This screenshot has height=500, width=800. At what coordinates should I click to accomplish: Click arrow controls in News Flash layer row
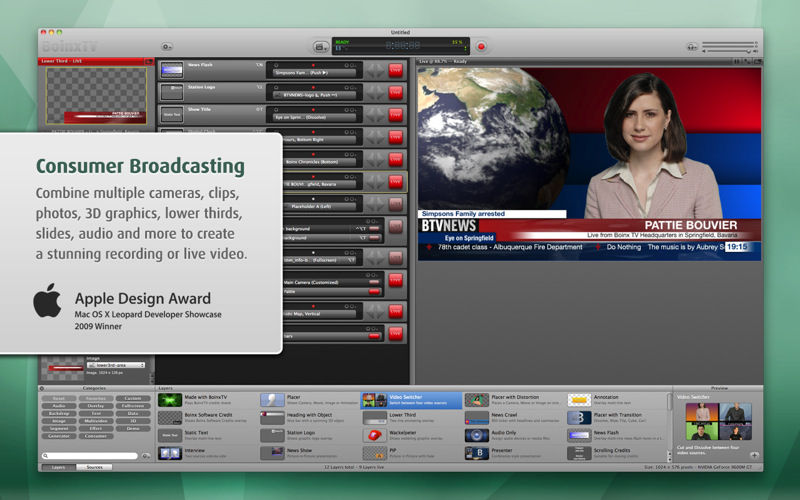click(376, 70)
